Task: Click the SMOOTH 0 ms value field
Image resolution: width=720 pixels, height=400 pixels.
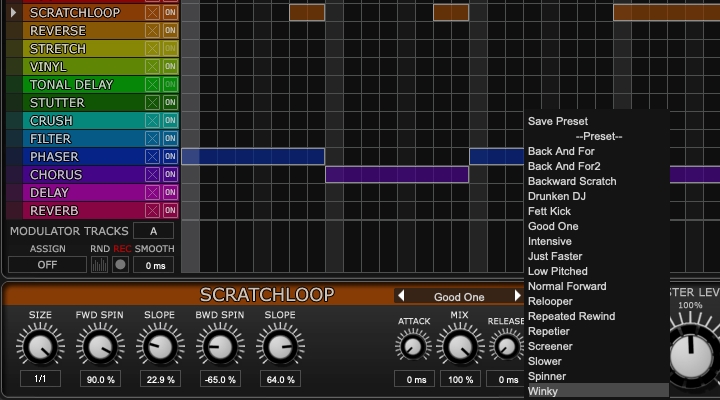Action: tap(153, 265)
